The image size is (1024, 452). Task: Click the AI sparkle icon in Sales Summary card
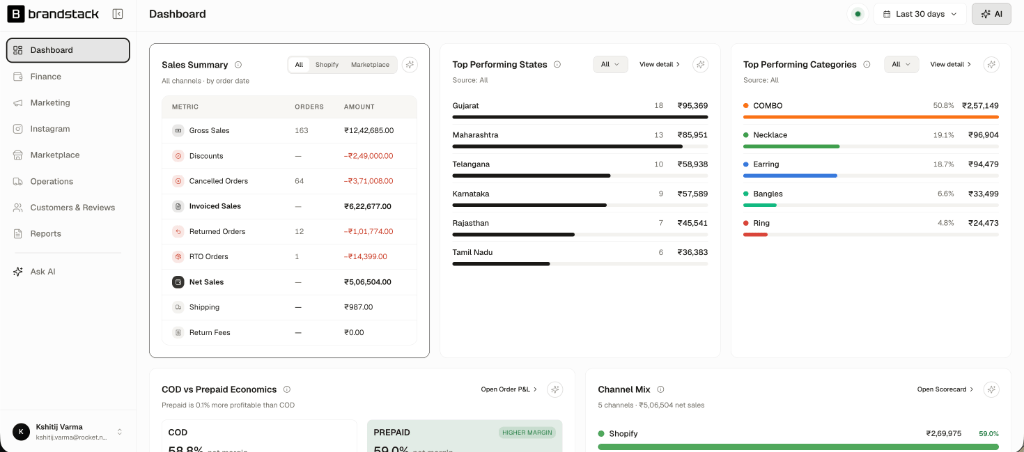pyautogui.click(x=409, y=65)
